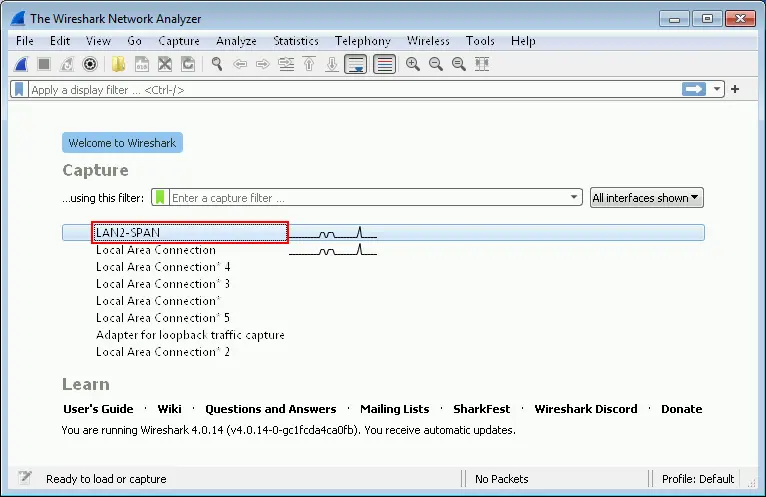Apply the display filter with the blue arrow

point(694,89)
